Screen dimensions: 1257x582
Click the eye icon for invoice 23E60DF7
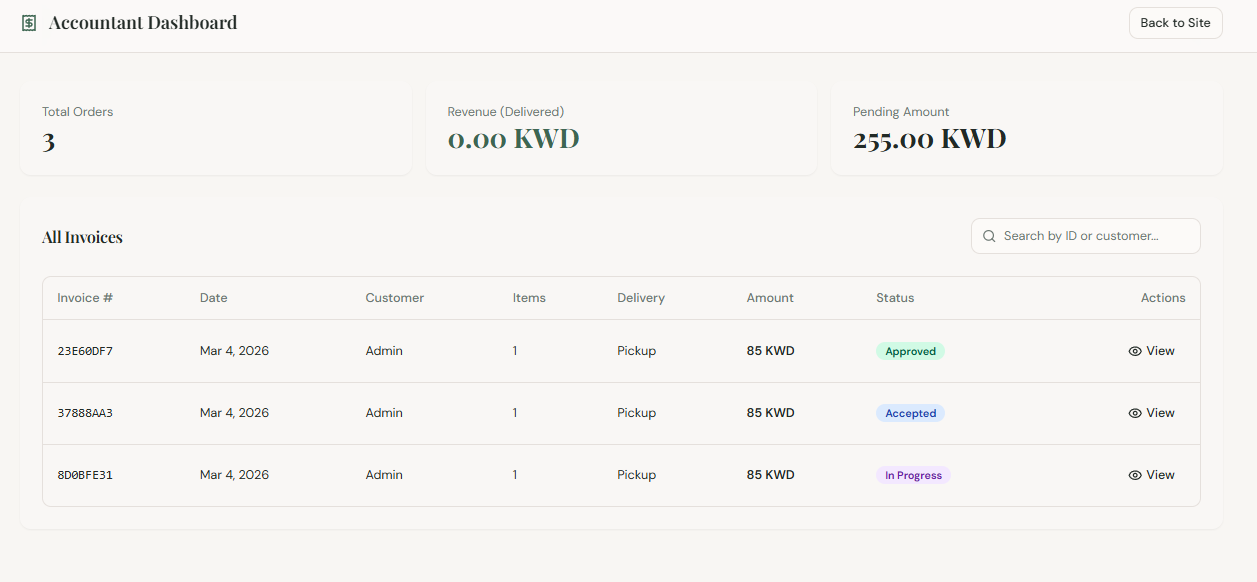point(1135,351)
